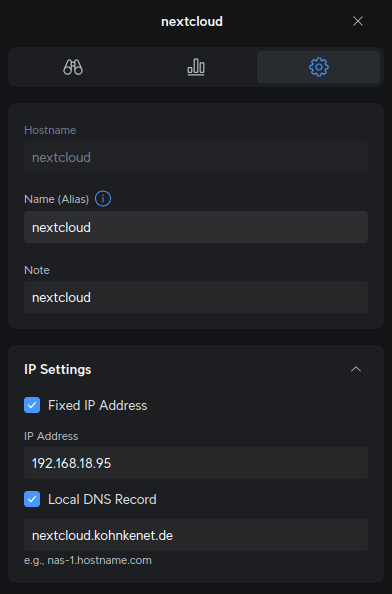Open the binoculars overview tab

click(x=73, y=67)
